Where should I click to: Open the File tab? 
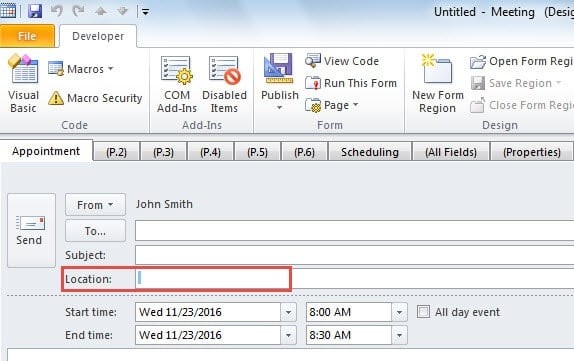27,36
